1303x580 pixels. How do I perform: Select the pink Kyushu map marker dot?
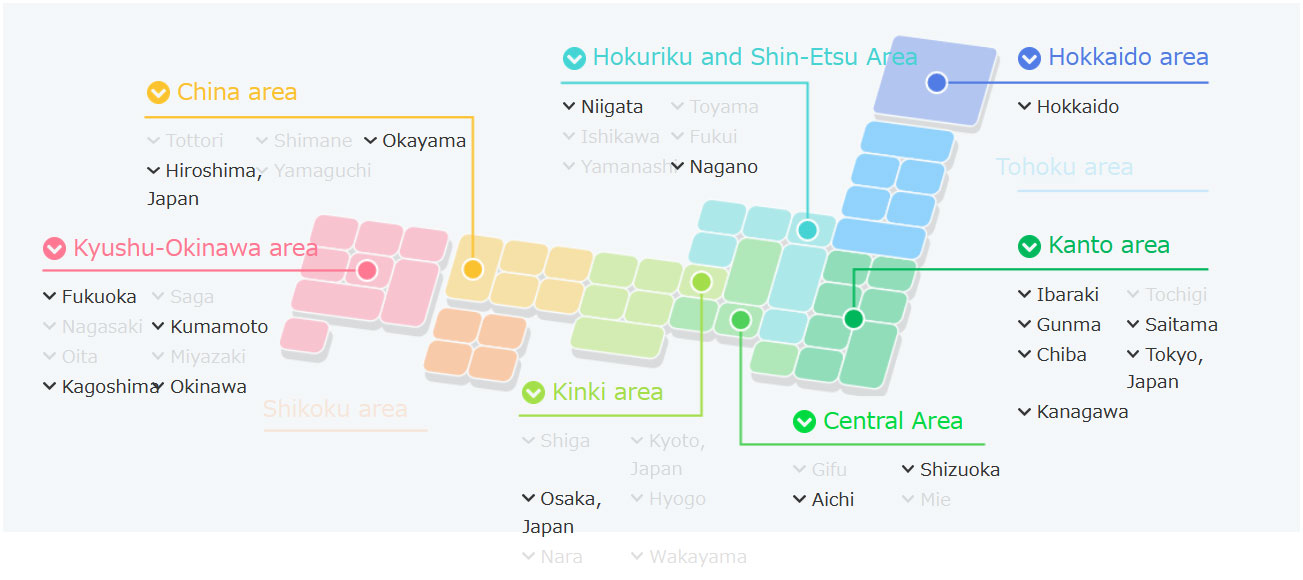pos(367,270)
